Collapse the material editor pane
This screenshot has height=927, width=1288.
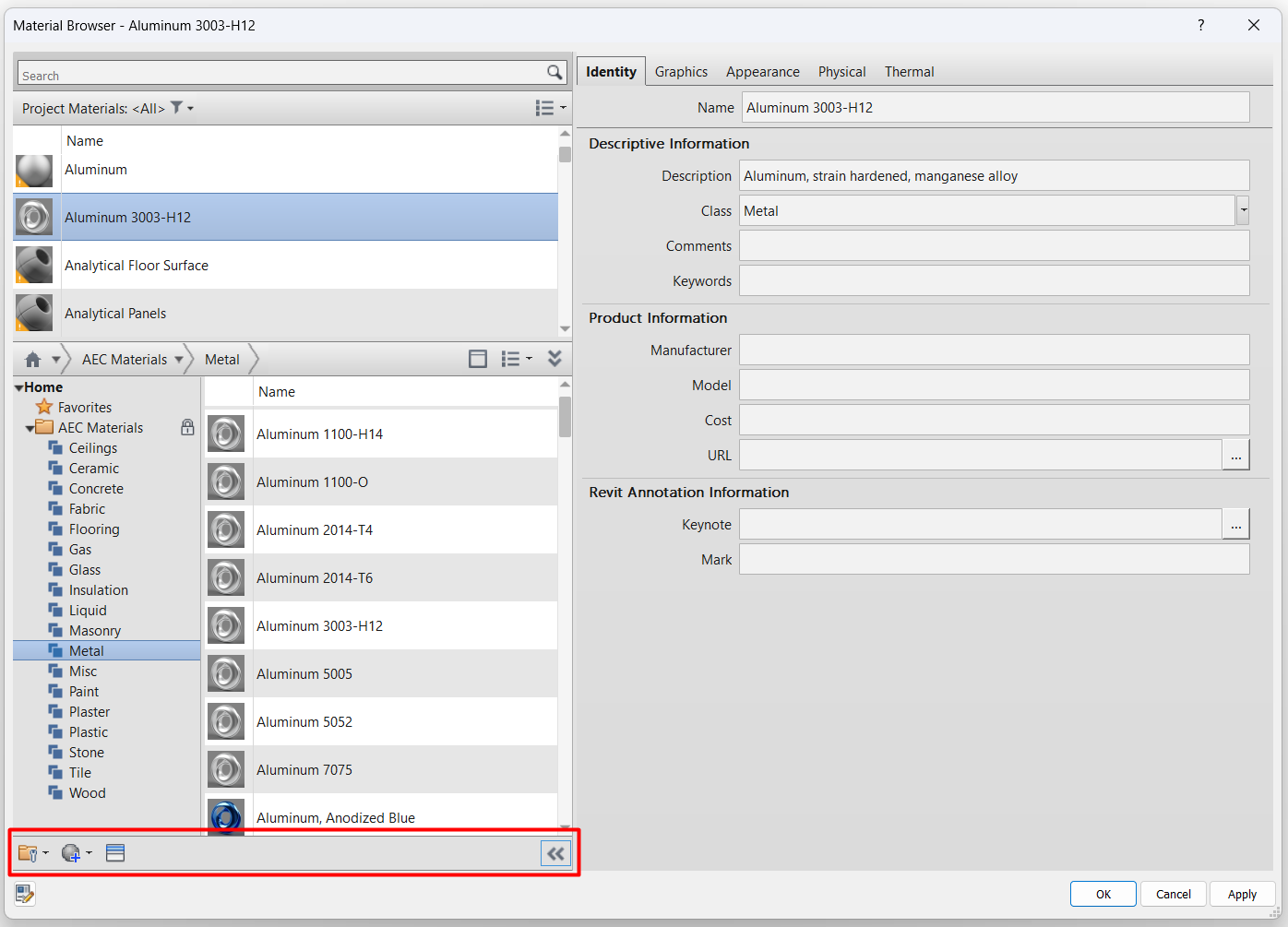555,853
